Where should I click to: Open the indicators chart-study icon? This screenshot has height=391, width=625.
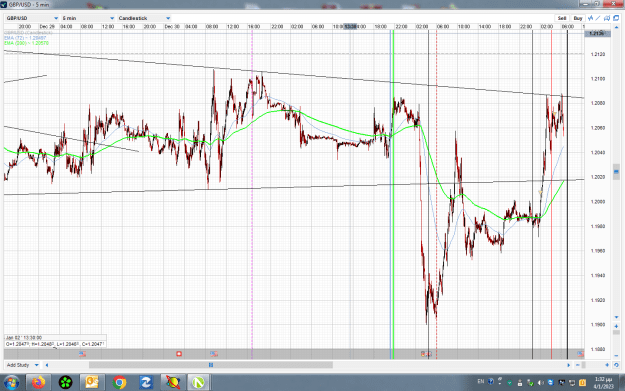click(590, 18)
